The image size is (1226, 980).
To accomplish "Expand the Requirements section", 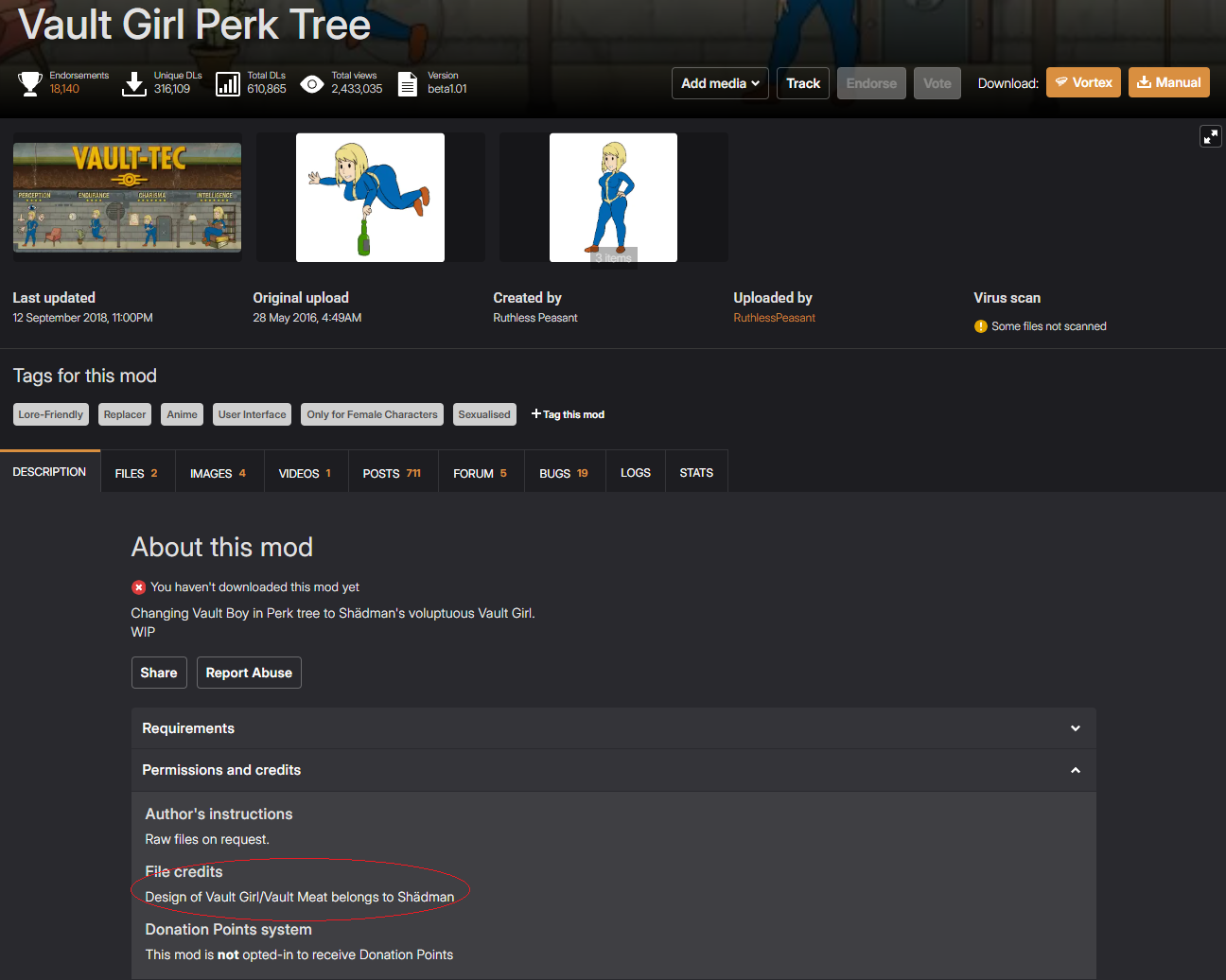I will click(613, 728).
